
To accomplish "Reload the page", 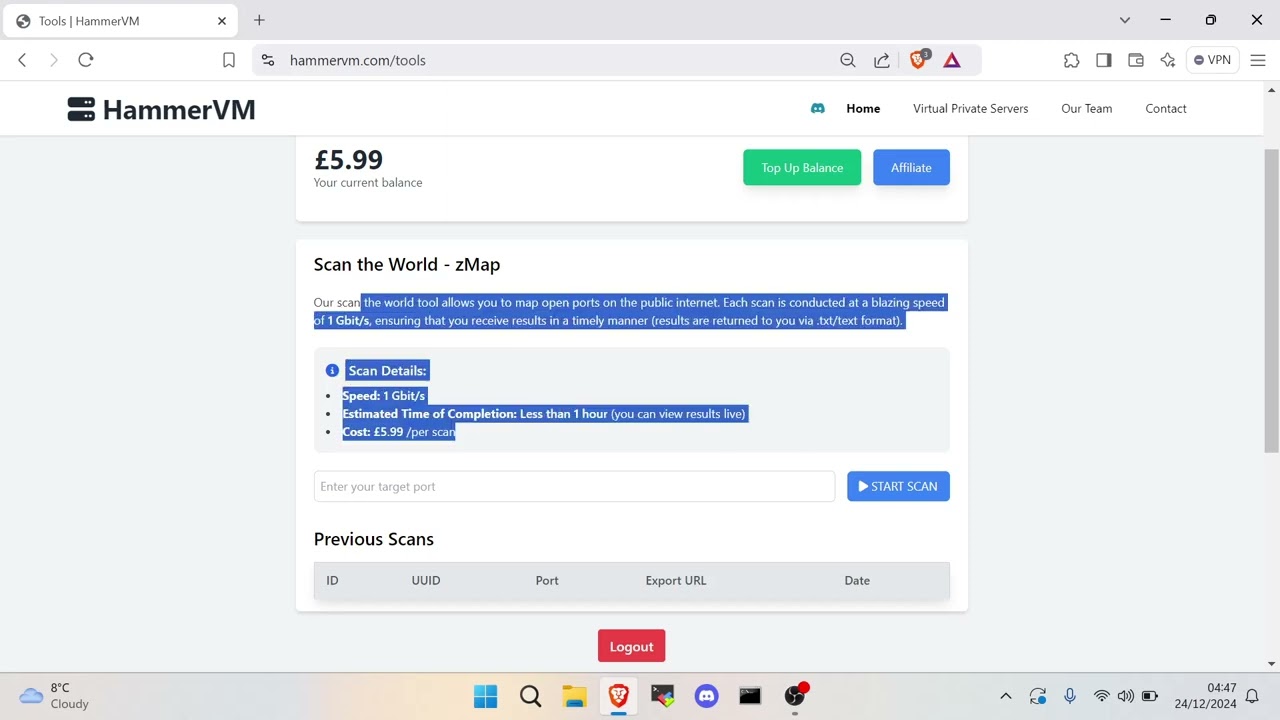I will [x=86, y=60].
